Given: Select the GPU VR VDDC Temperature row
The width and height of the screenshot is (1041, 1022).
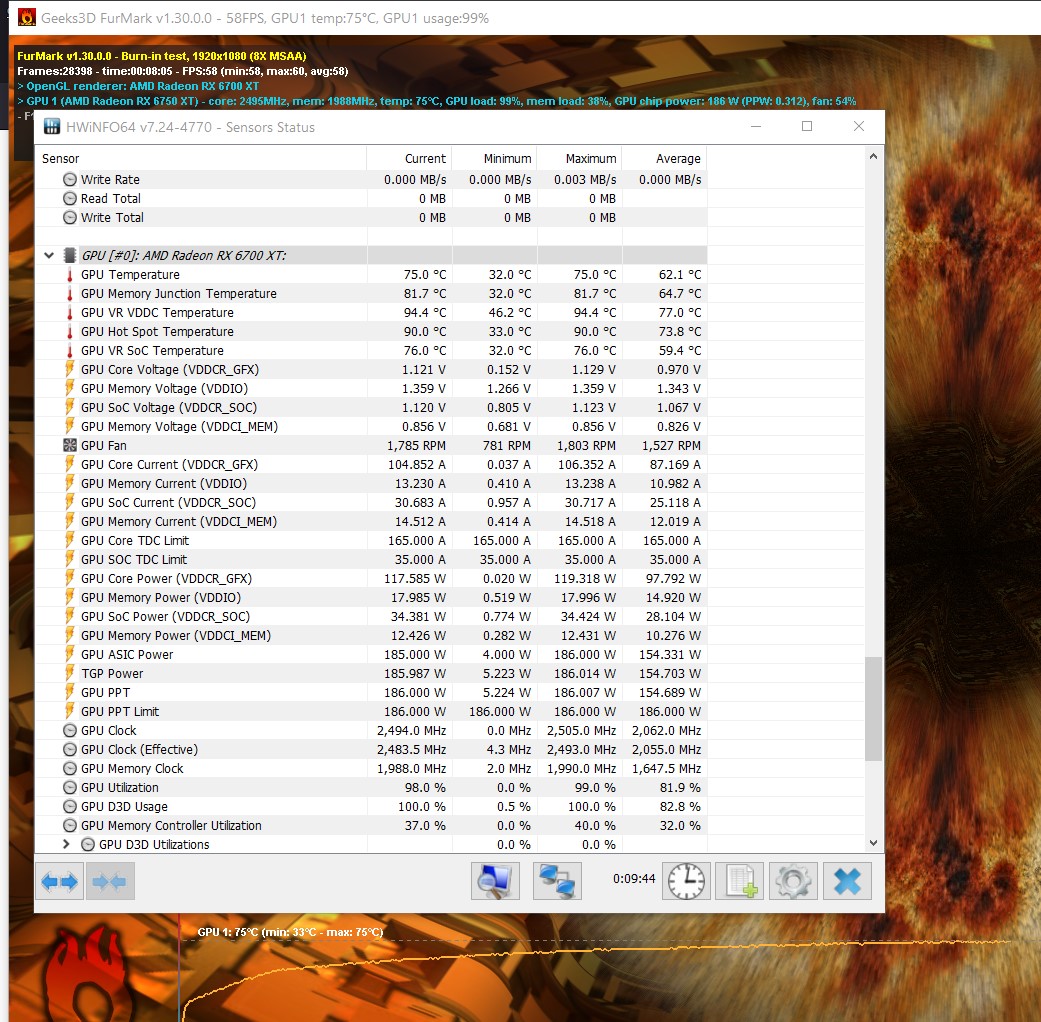Looking at the screenshot, I should [x=371, y=313].
